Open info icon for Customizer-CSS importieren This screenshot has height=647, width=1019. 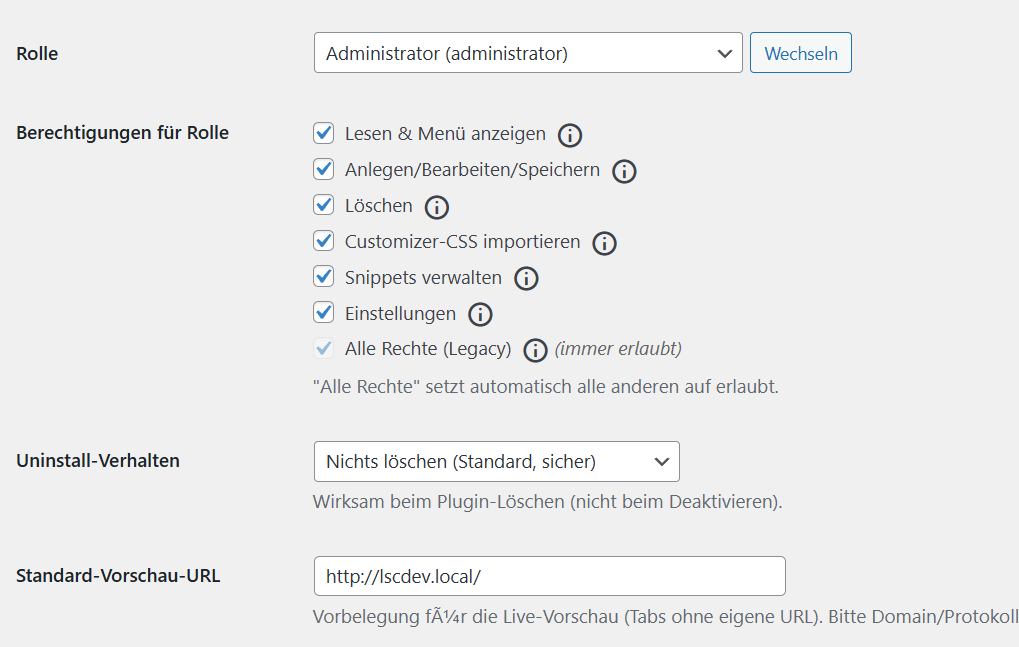(x=604, y=243)
